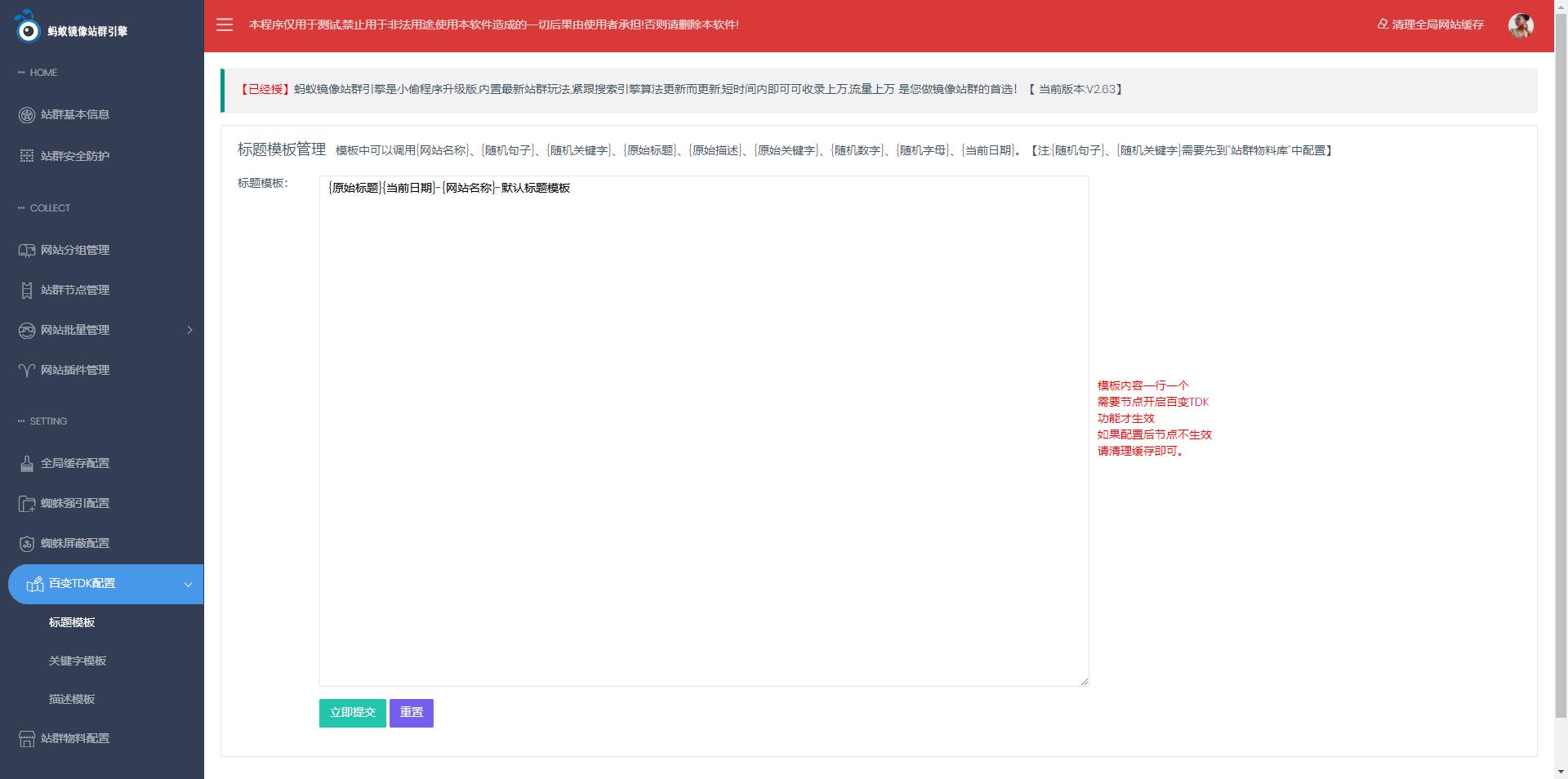
Task: Expand the 网站批量管理 submenu arrow
Action: pos(189,330)
